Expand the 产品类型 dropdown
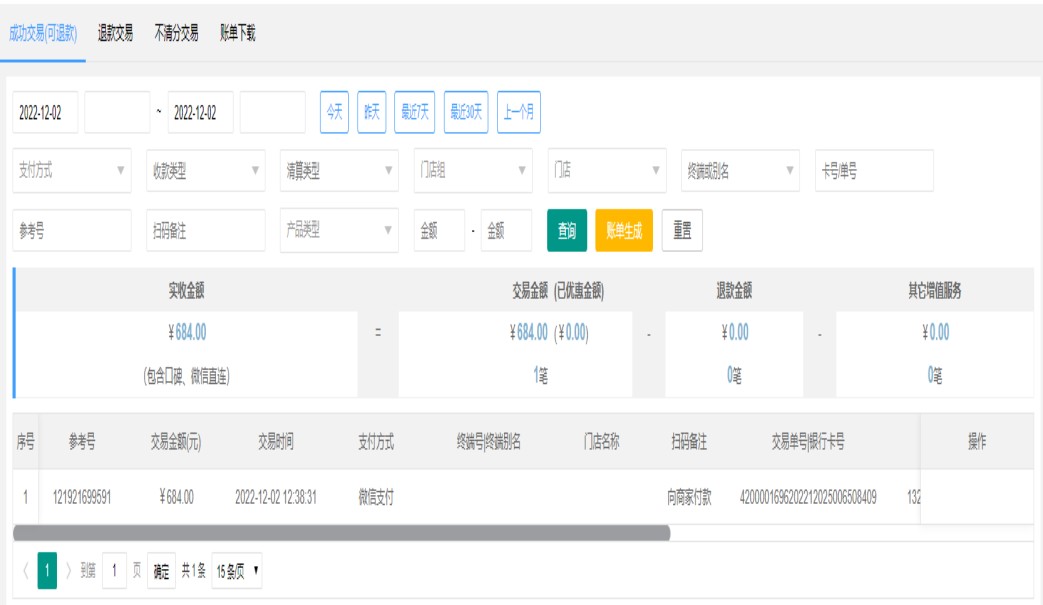 [339, 230]
